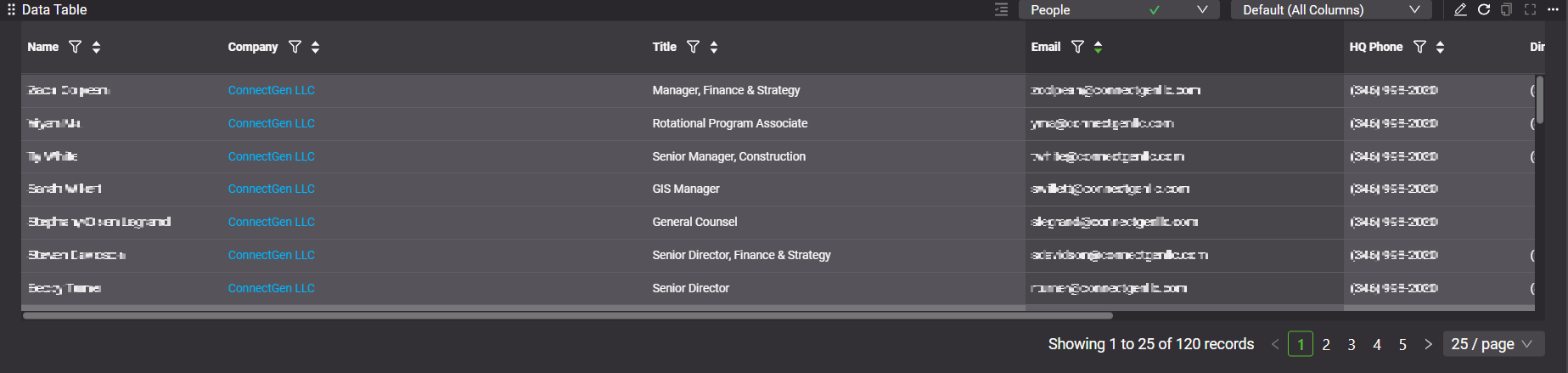The image size is (1568, 373).
Task: Change the 25 / page size dropdown
Action: point(1492,344)
